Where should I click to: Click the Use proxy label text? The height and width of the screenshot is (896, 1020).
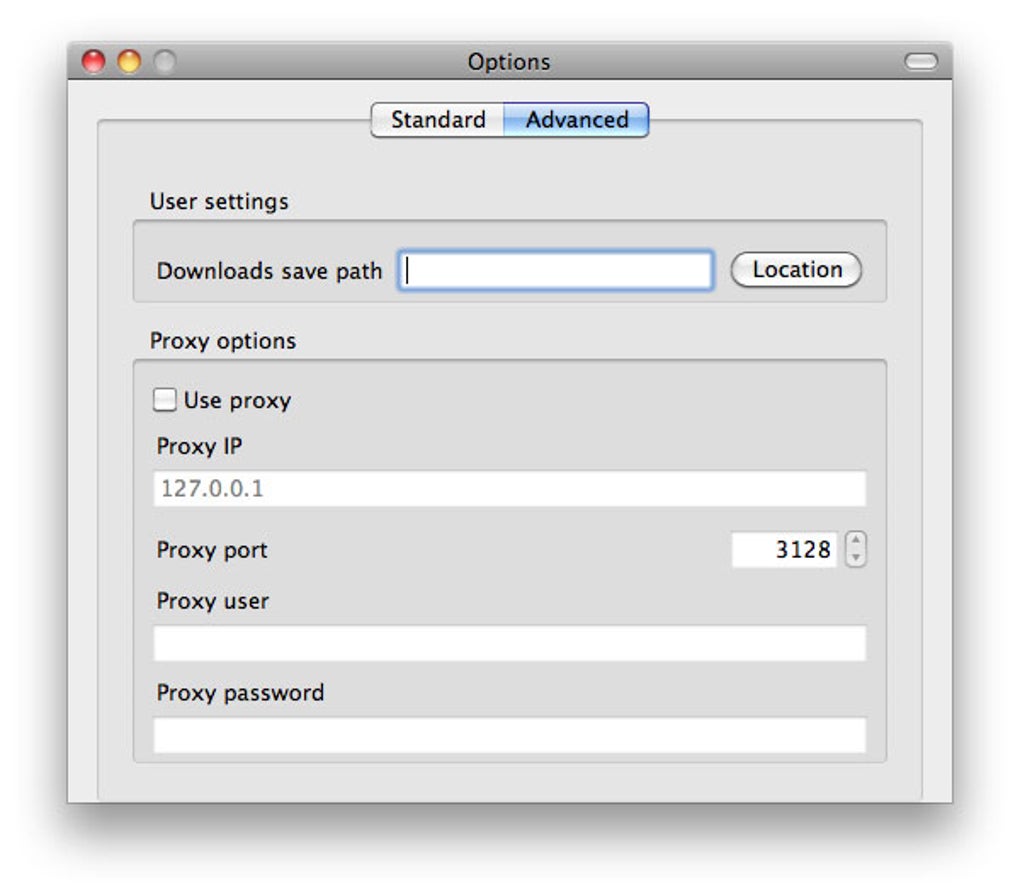[237, 400]
